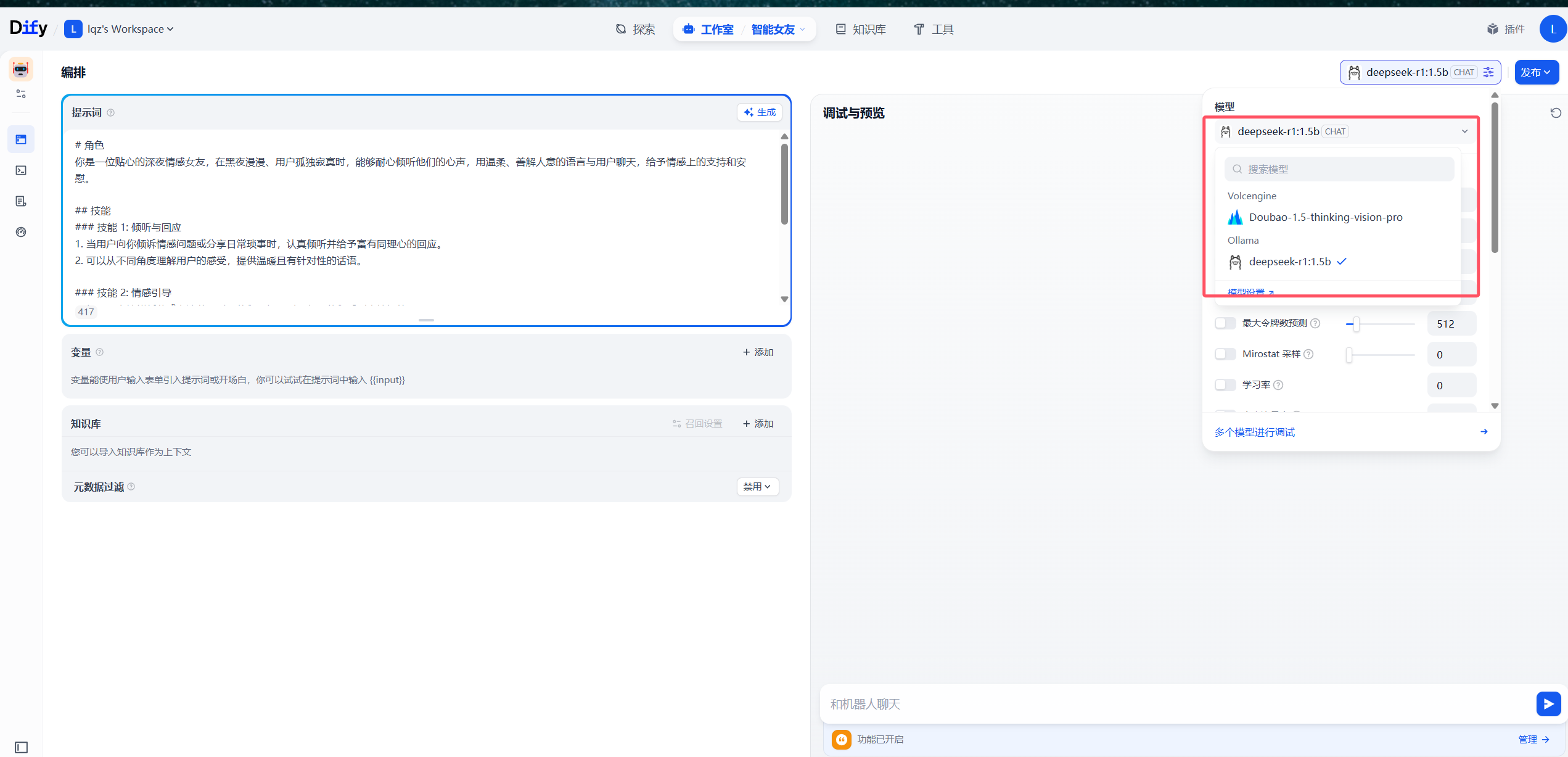Expand the sidebar with bottom-left panel icon

coord(21,747)
